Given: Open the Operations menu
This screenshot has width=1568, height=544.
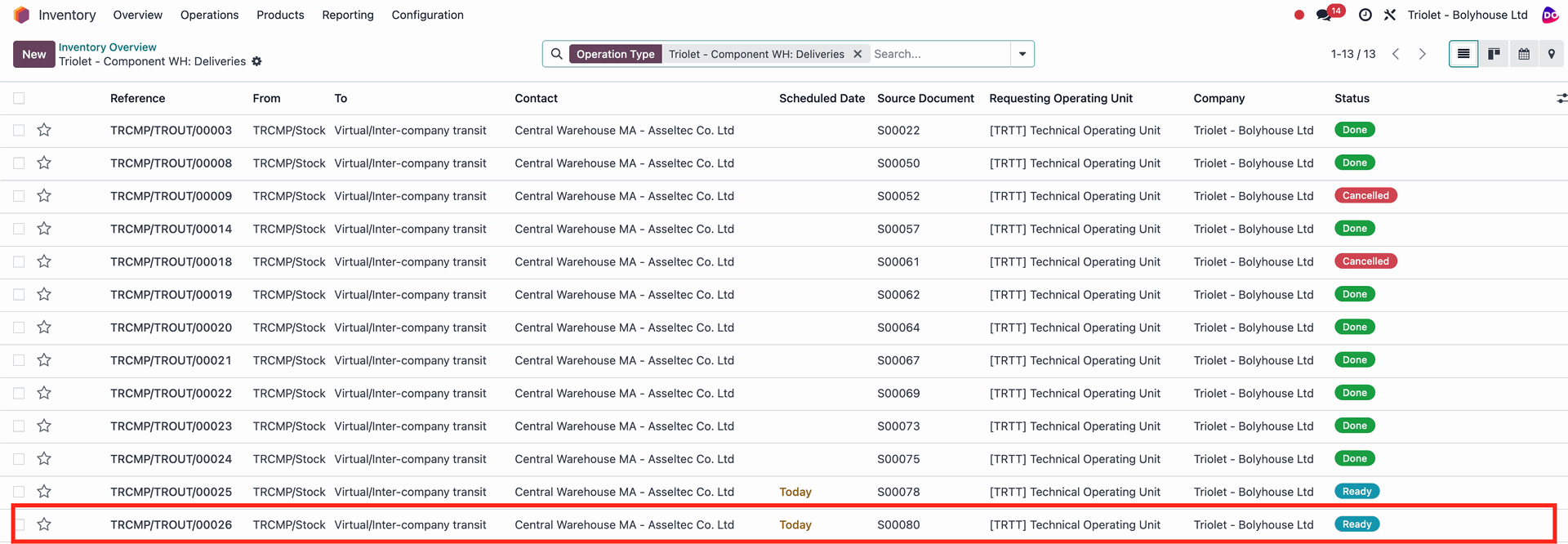Looking at the screenshot, I should pos(209,15).
